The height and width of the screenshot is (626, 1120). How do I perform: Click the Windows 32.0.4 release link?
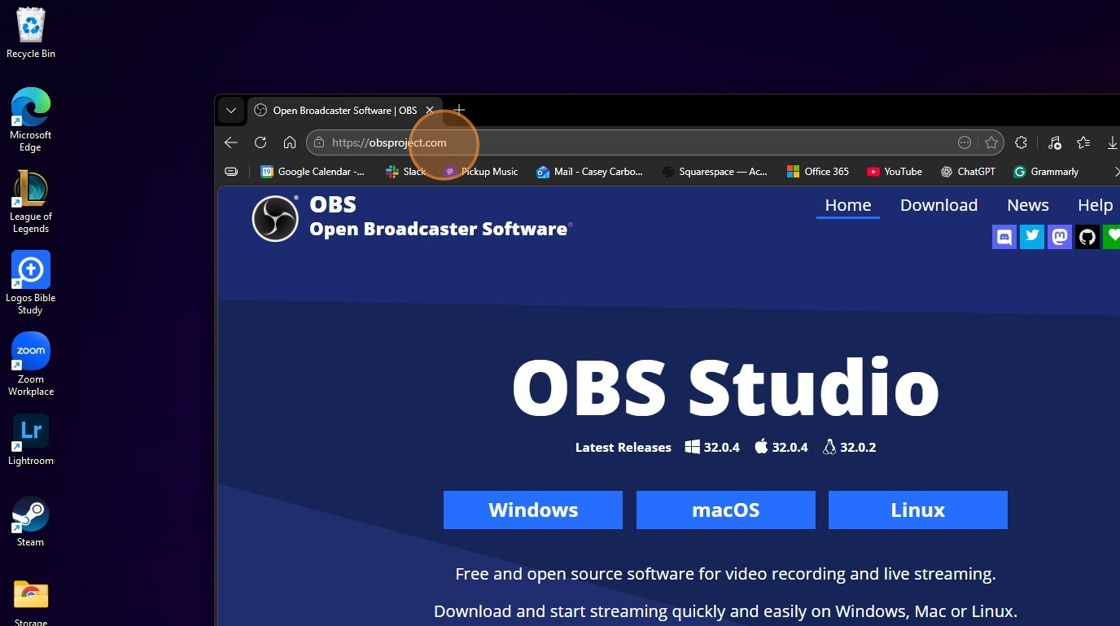pyautogui.click(x=712, y=447)
